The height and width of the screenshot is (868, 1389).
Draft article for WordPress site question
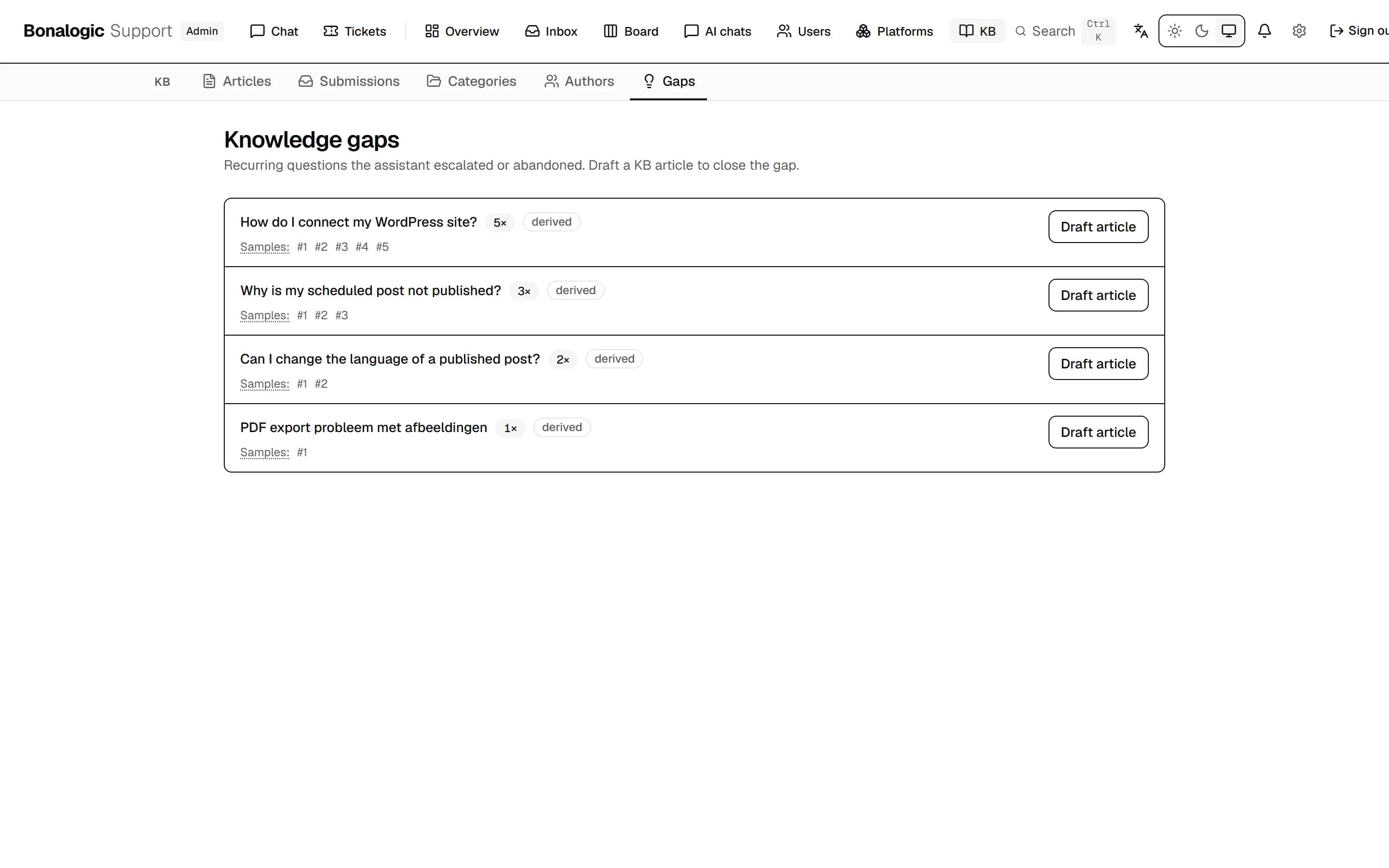(x=1098, y=227)
